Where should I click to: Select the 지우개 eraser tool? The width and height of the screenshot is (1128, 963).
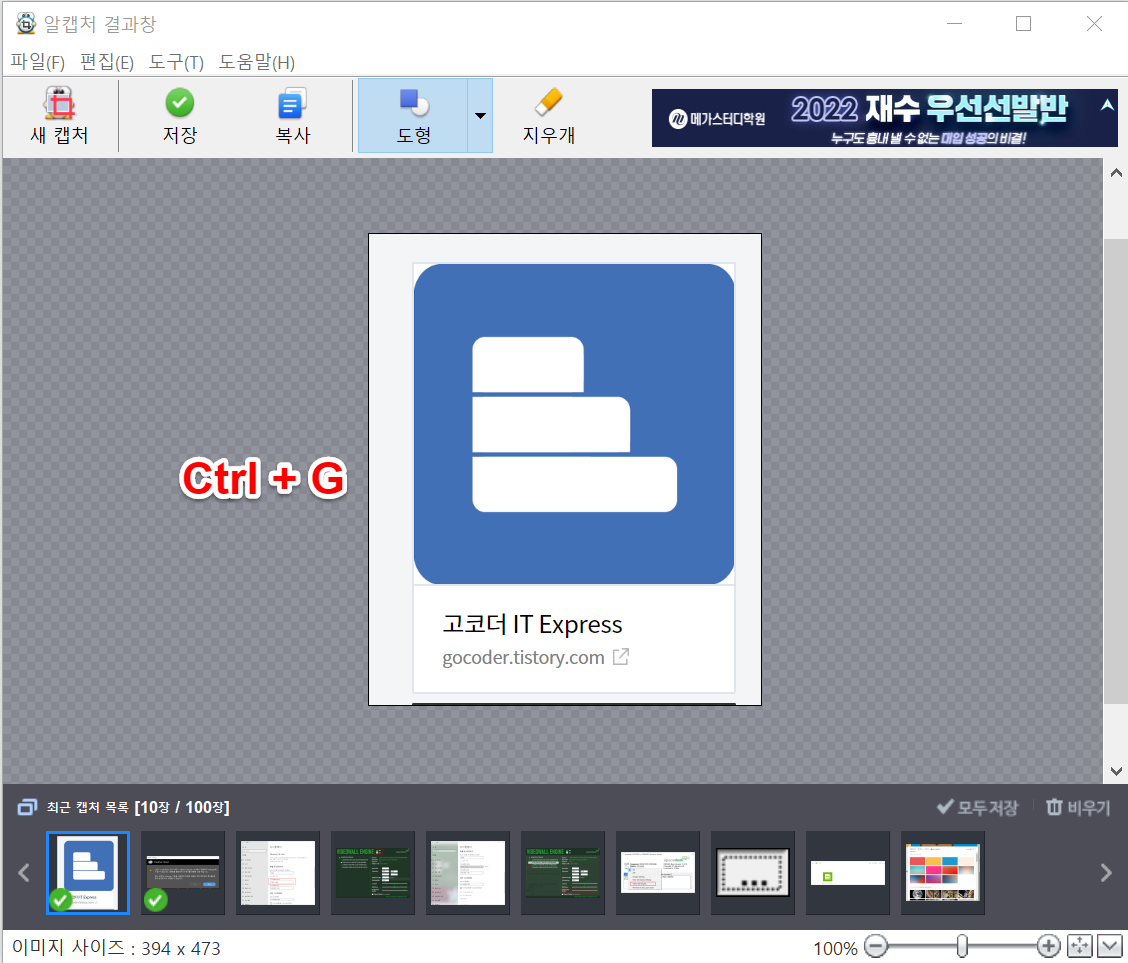pyautogui.click(x=549, y=116)
